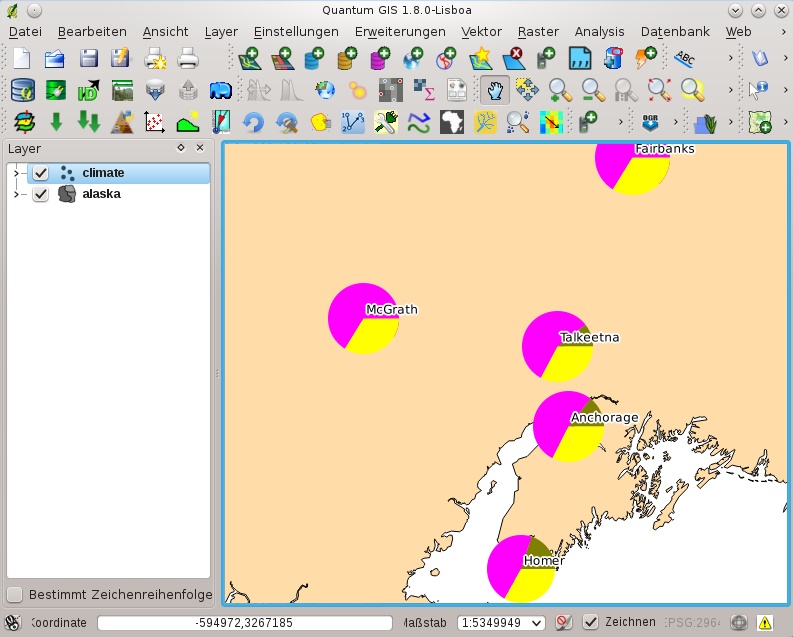
Task: Open the DB Manager database icon
Action: [23, 90]
